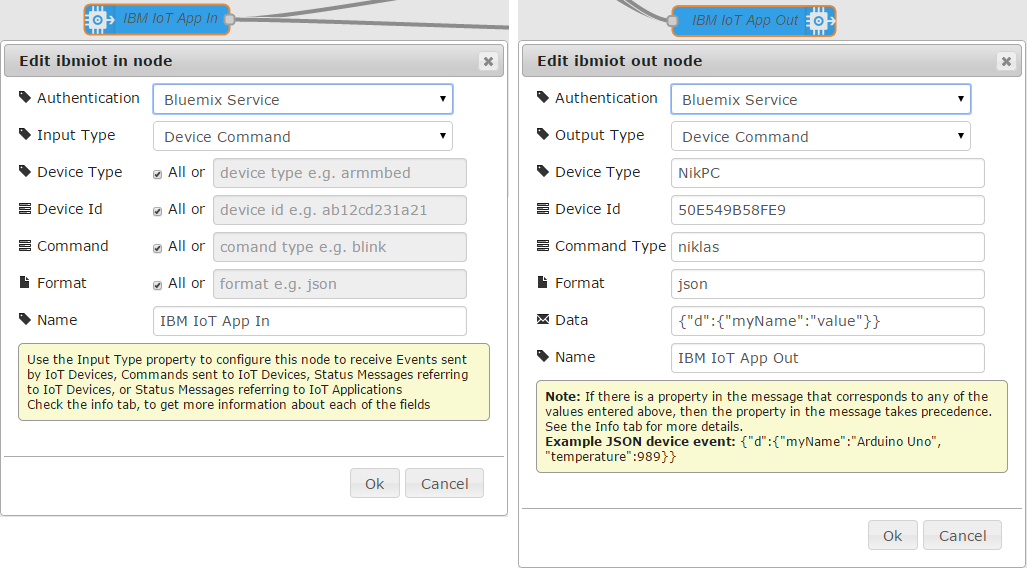Click the Format field containing json
The height and width of the screenshot is (570, 1029).
coord(828,284)
